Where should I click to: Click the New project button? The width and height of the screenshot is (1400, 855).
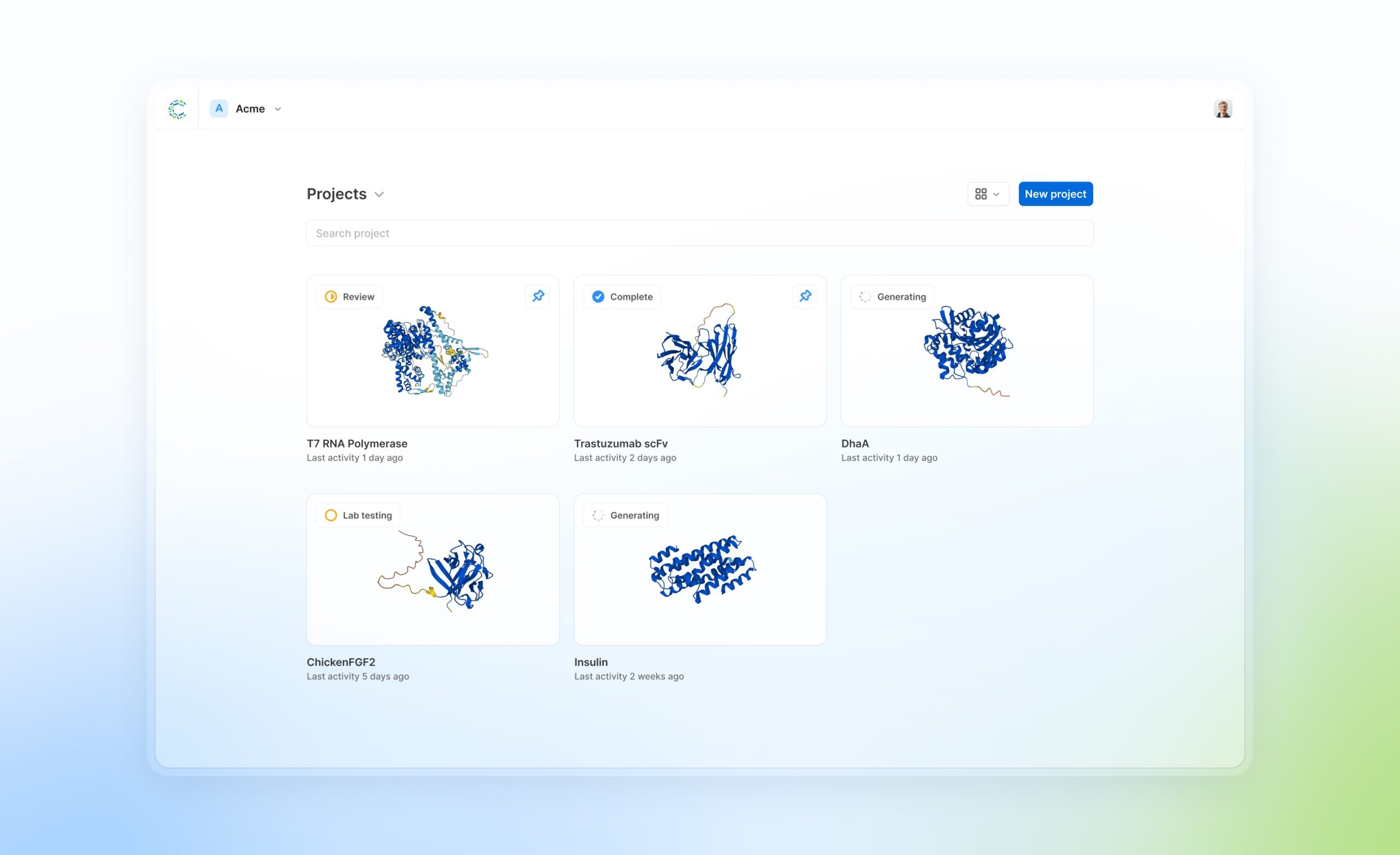[1055, 194]
